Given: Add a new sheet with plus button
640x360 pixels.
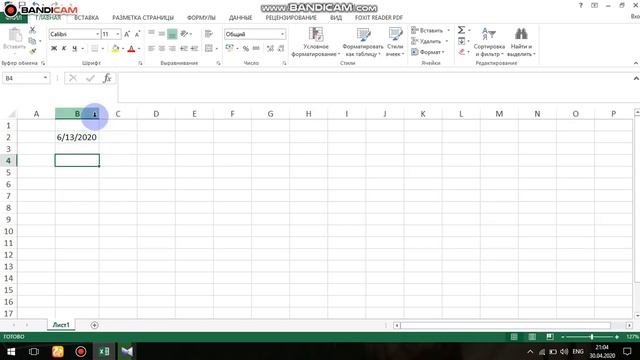Looking at the screenshot, I should point(94,325).
